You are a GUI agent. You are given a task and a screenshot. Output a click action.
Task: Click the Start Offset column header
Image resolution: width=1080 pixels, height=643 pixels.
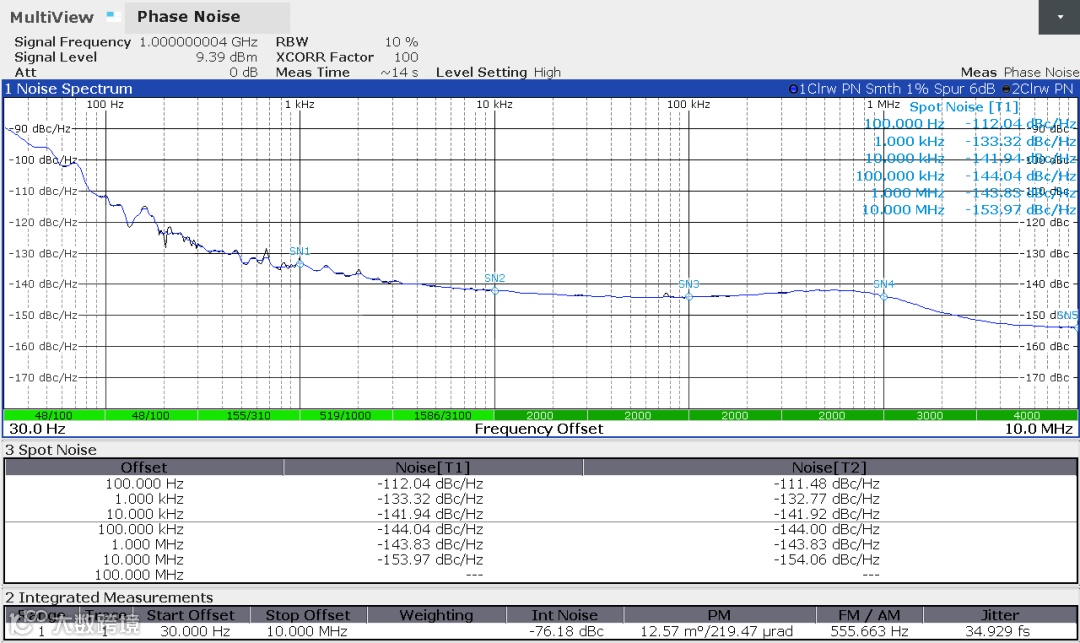191,615
